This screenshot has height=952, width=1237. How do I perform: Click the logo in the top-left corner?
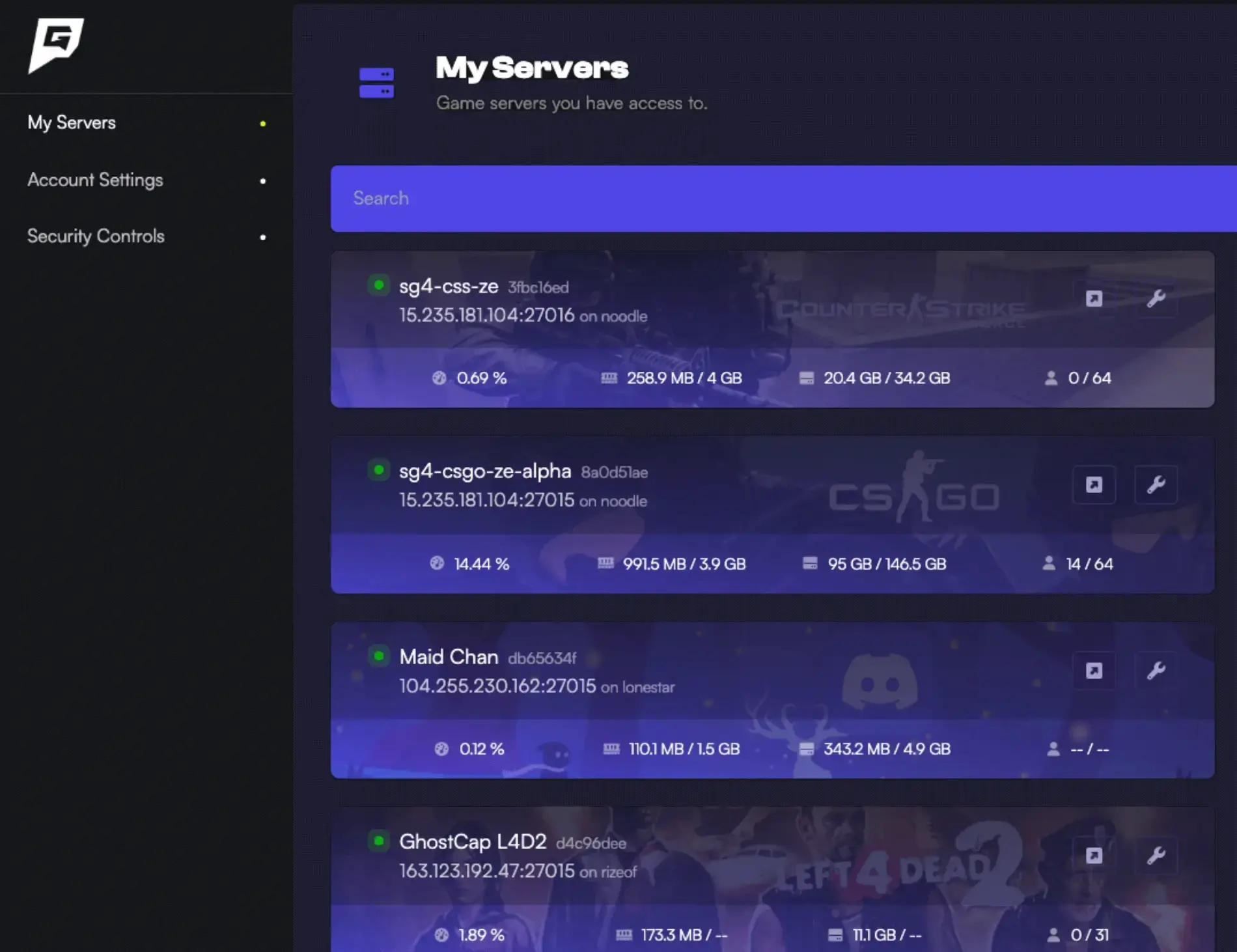click(x=56, y=44)
